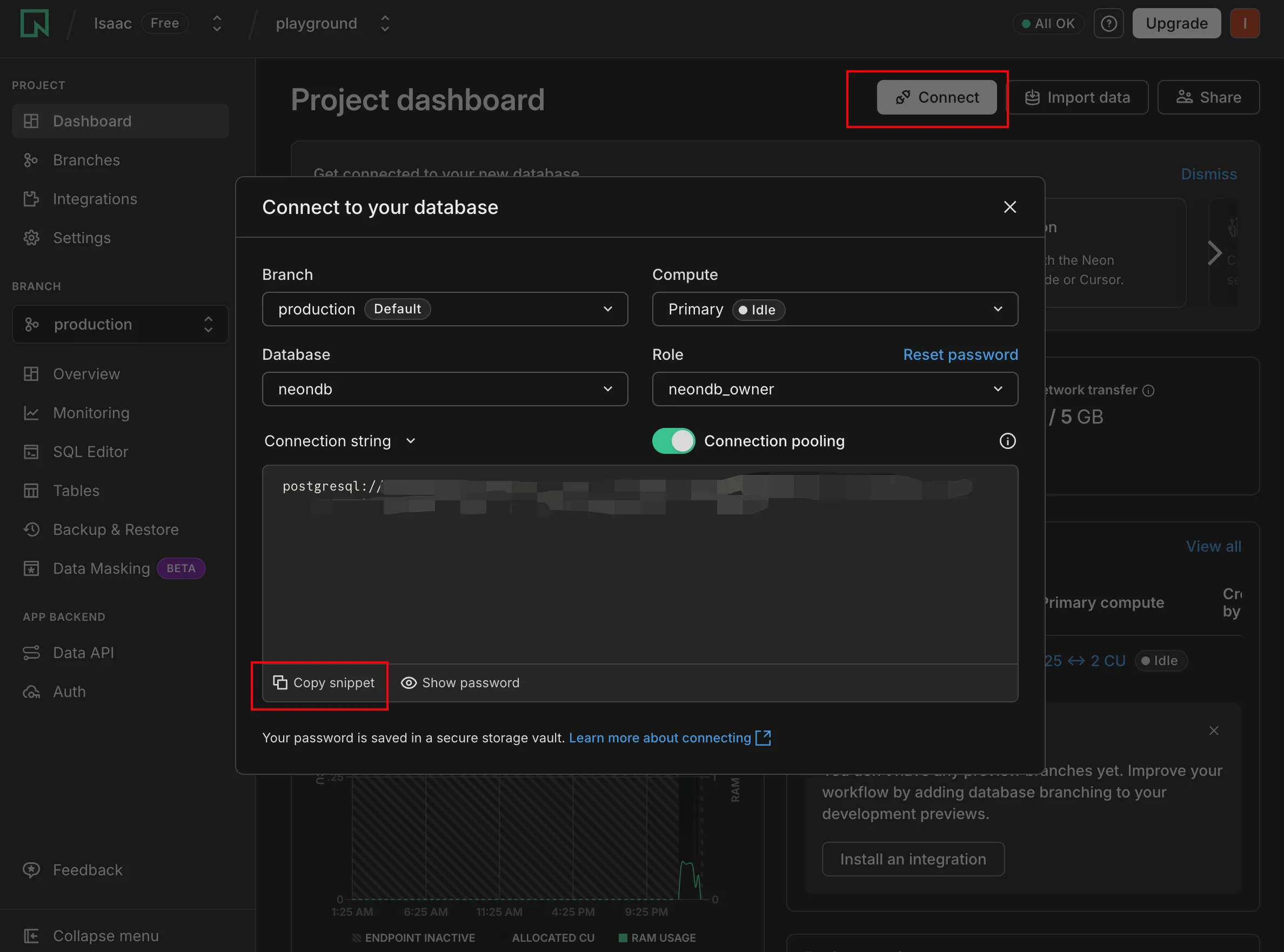
Task: Disable the Connection pooling toggle
Action: pos(673,441)
